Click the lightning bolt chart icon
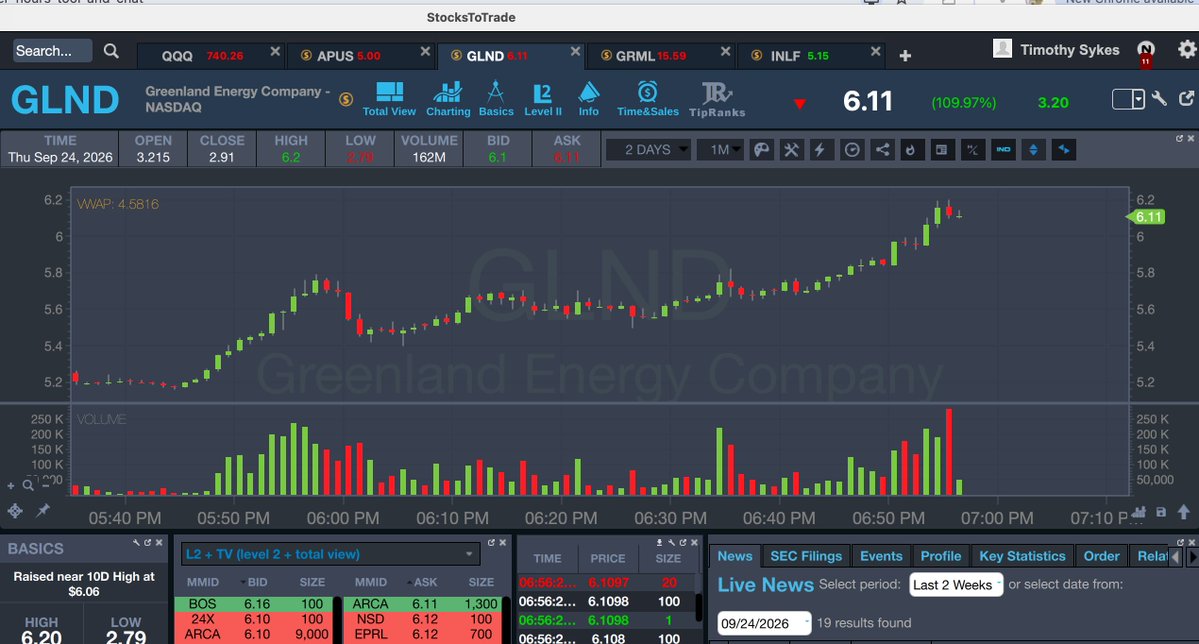The width and height of the screenshot is (1199, 644). pos(820,150)
